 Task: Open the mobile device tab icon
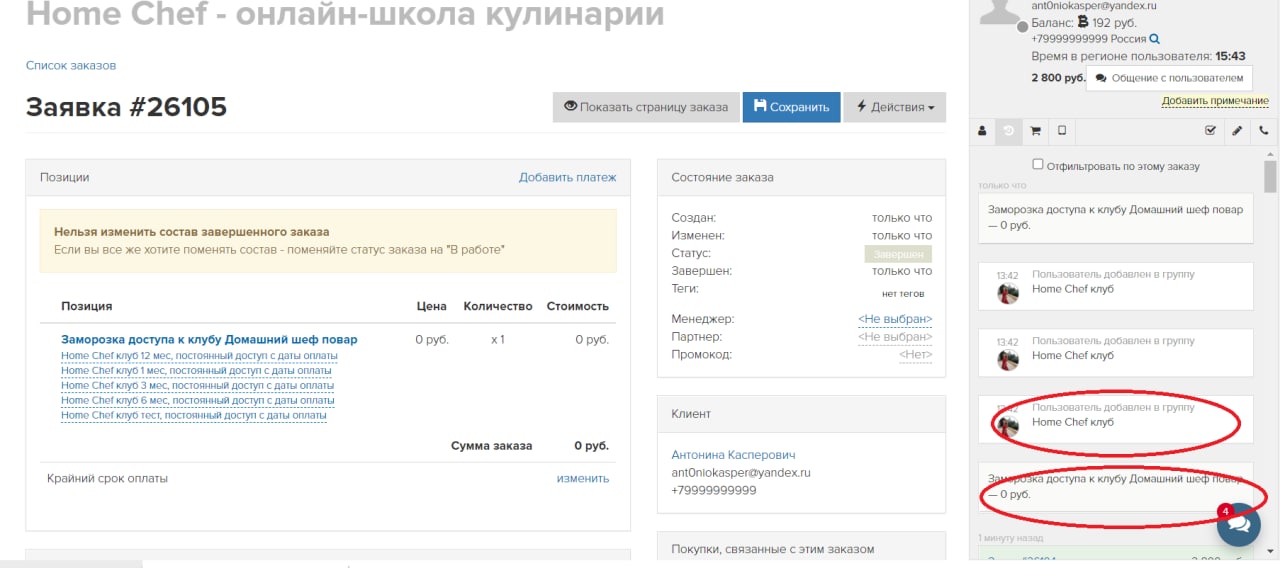click(x=1062, y=130)
